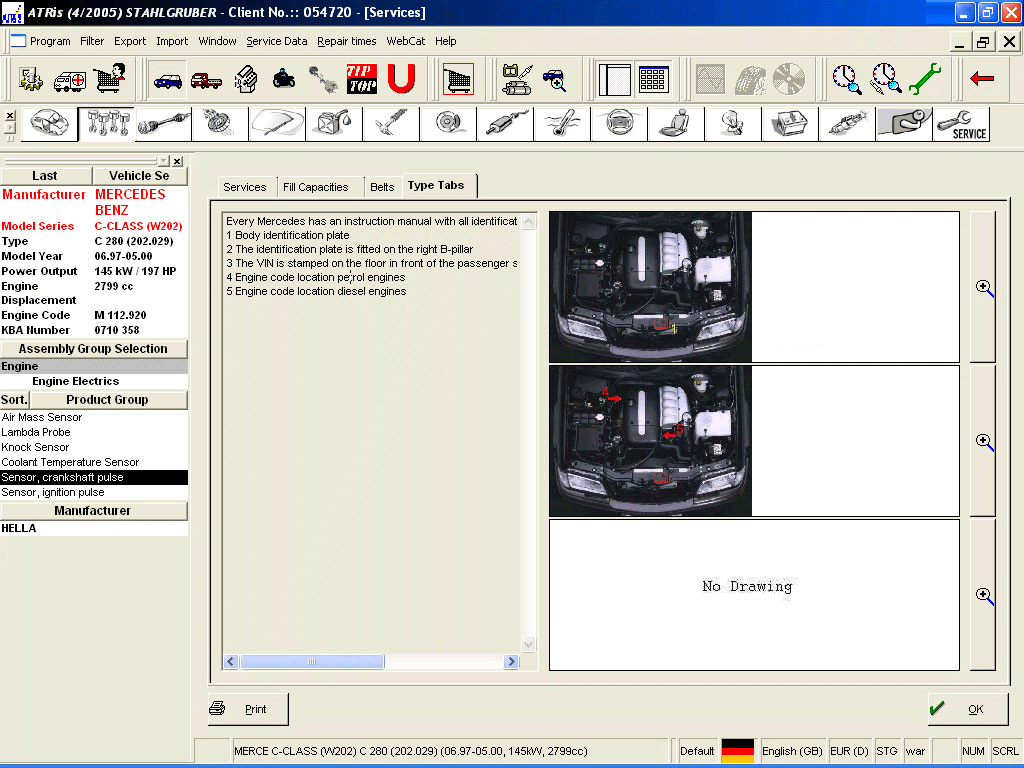Image resolution: width=1024 pixels, height=768 pixels.
Task: Click the battery and starter parts icon
Action: (x=517, y=80)
